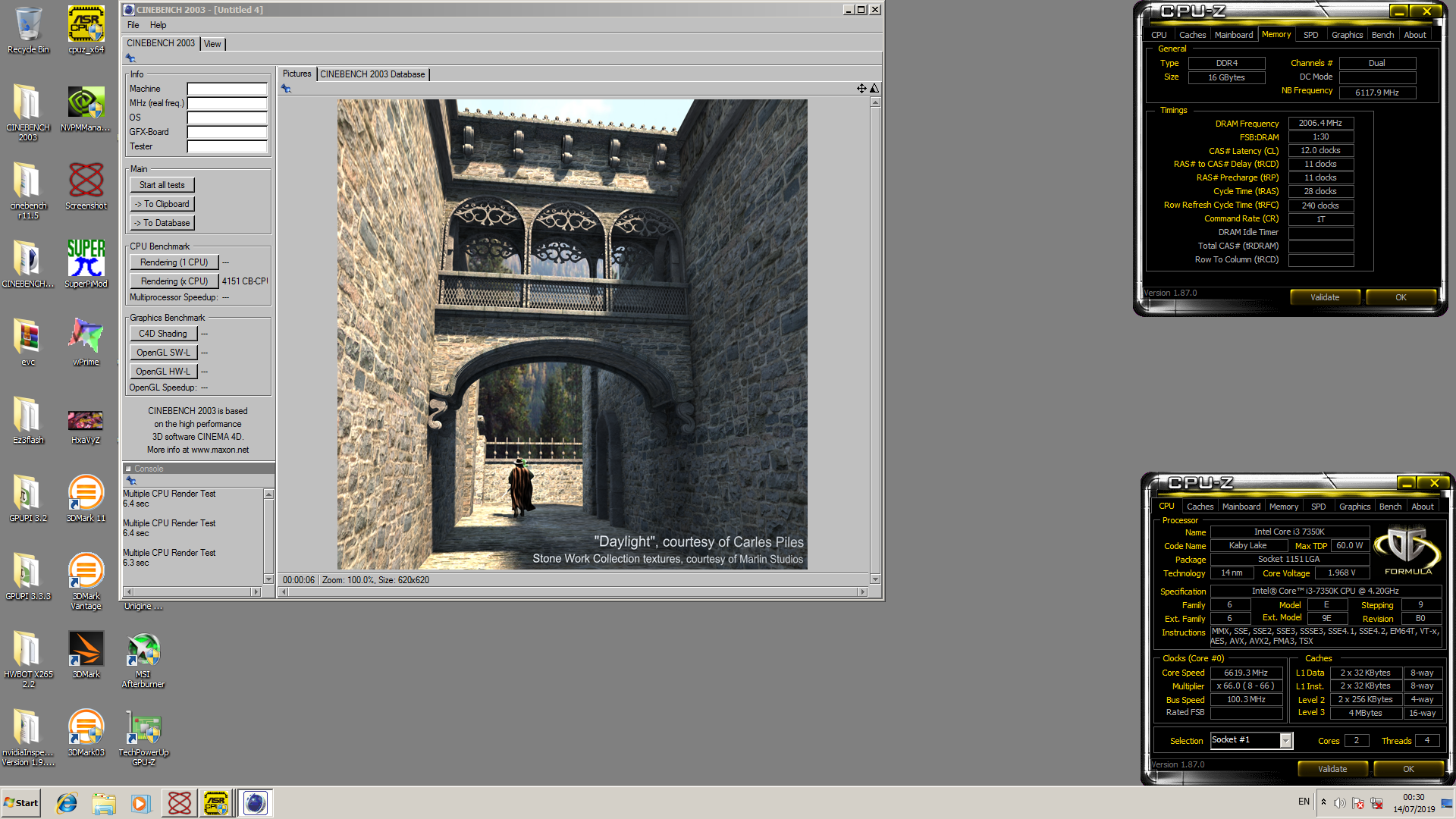This screenshot has height=819, width=1456.
Task: Expand the Socket #1 selection dropdown in CPU-Z
Action: pyautogui.click(x=1286, y=740)
